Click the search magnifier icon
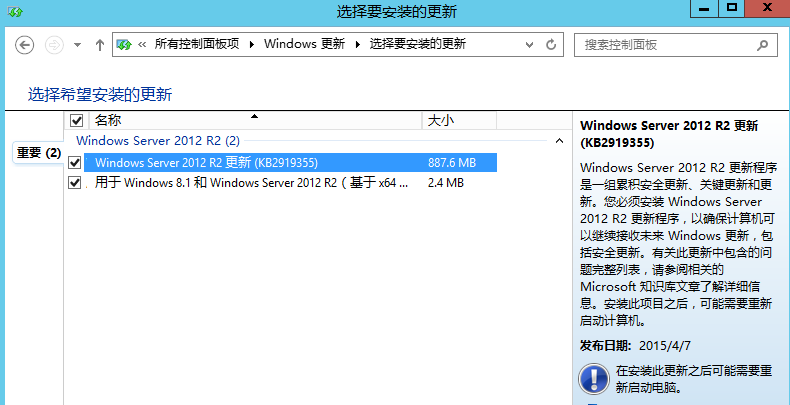Image resolution: width=790 pixels, height=405 pixels. [761, 45]
